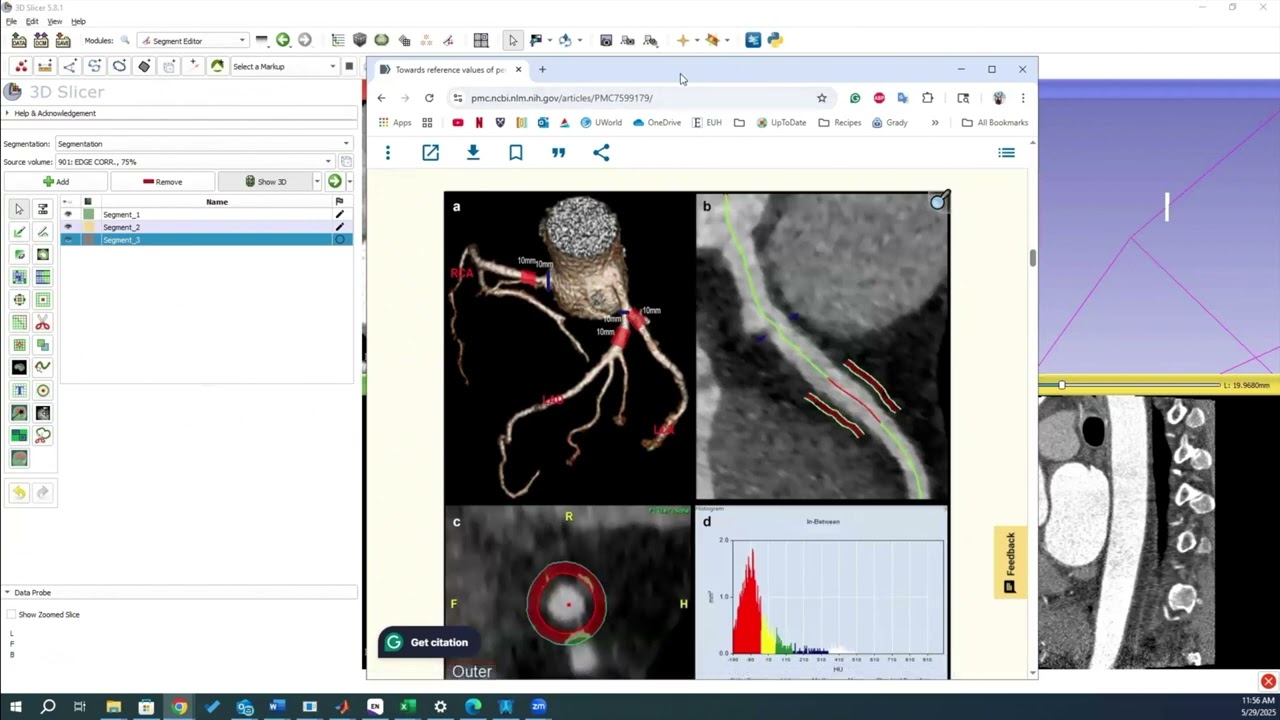Open the Select a Markup dropdown
The image size is (1280, 720).
point(283,66)
